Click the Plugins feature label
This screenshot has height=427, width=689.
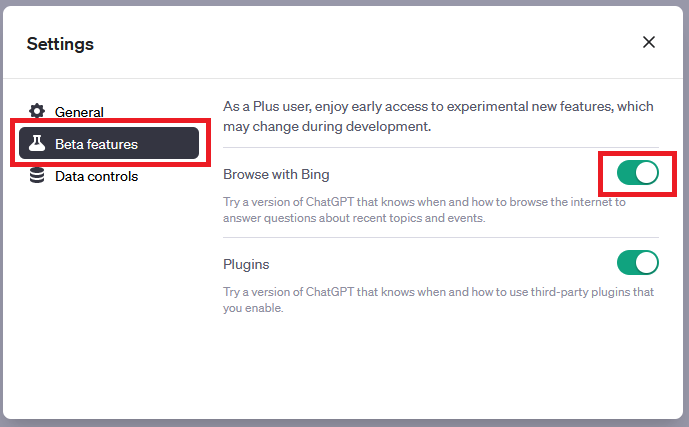[246, 264]
